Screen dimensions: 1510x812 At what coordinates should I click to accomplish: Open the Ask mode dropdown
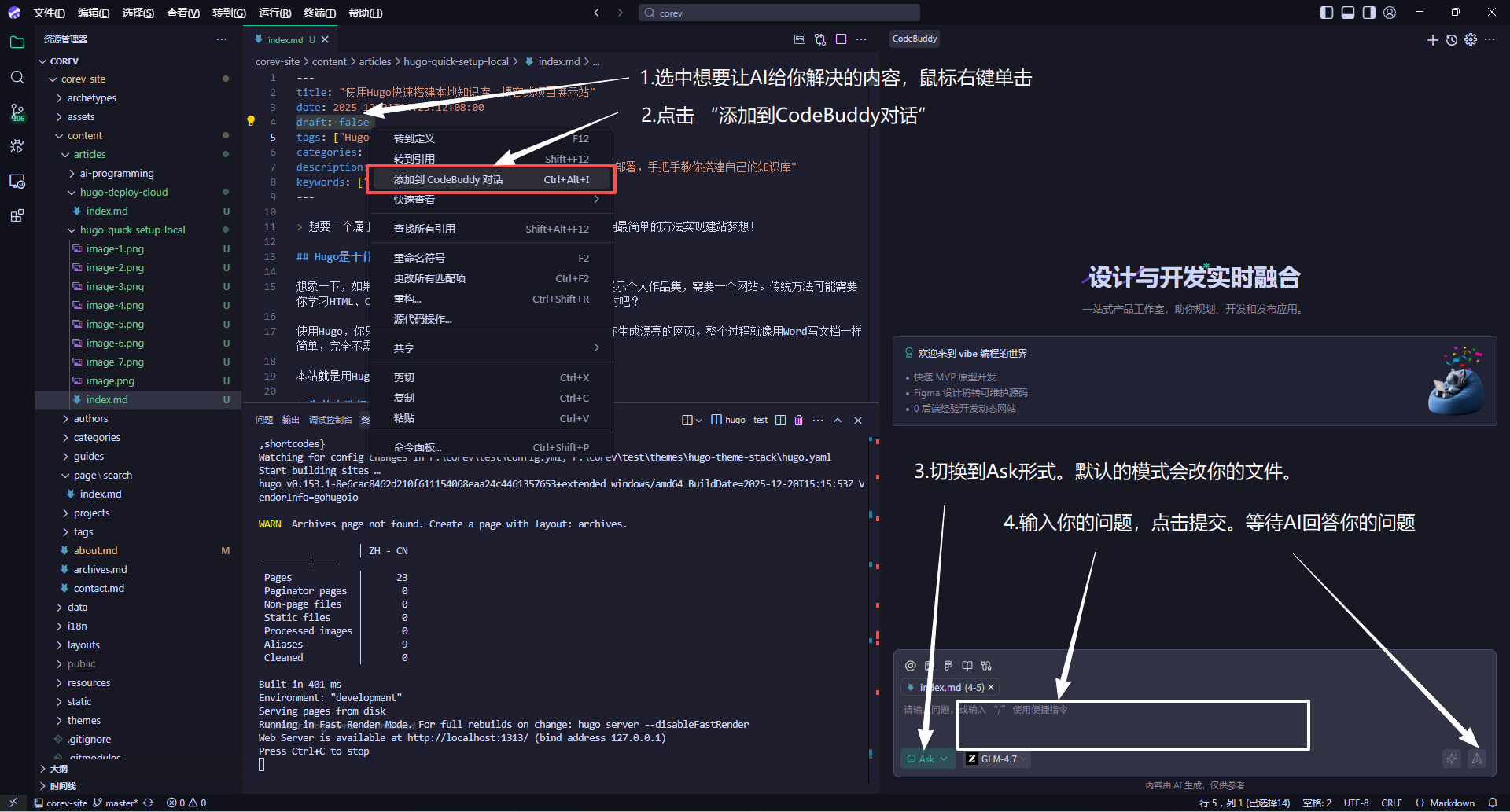coord(928,759)
